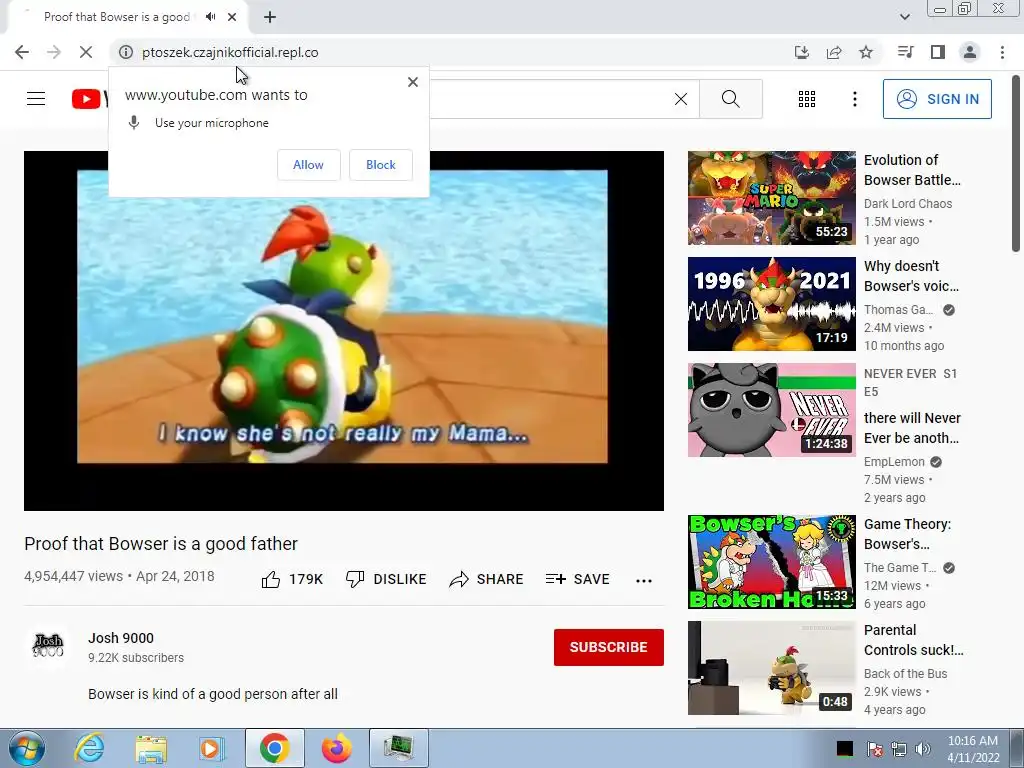Click the install/download page icon

pos(802,52)
